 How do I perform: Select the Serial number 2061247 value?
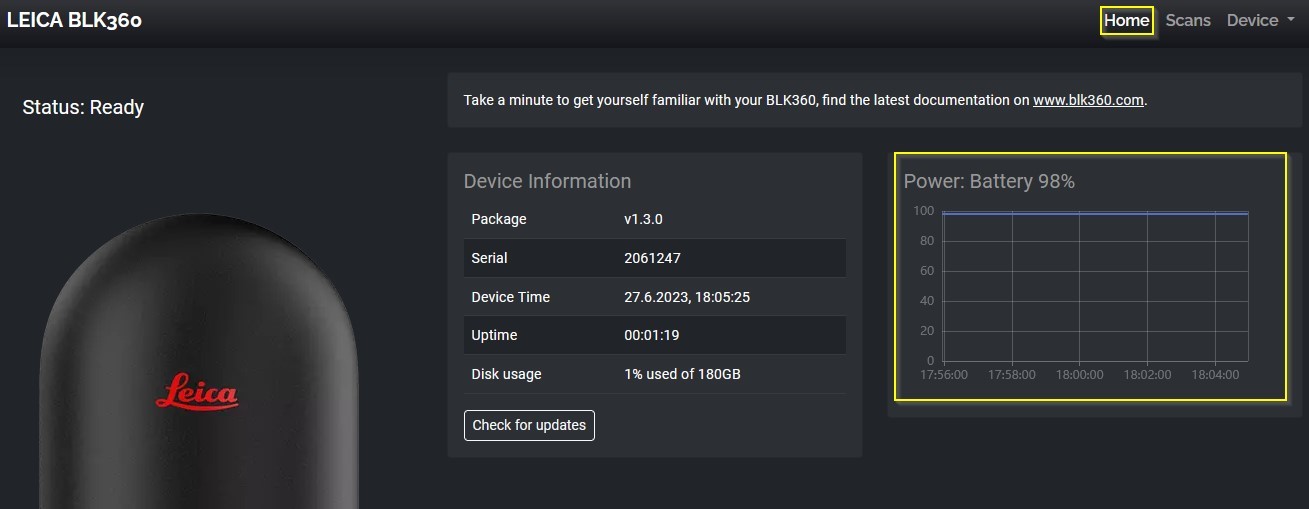[x=652, y=258]
